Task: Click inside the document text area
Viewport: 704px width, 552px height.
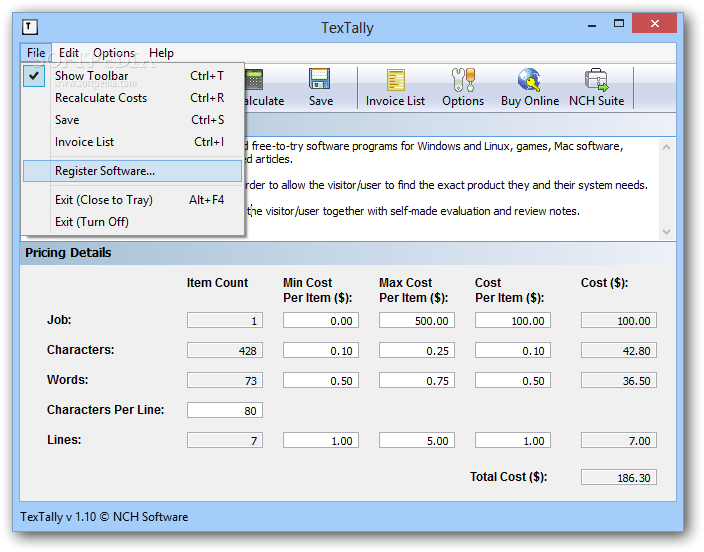Action: (451, 189)
